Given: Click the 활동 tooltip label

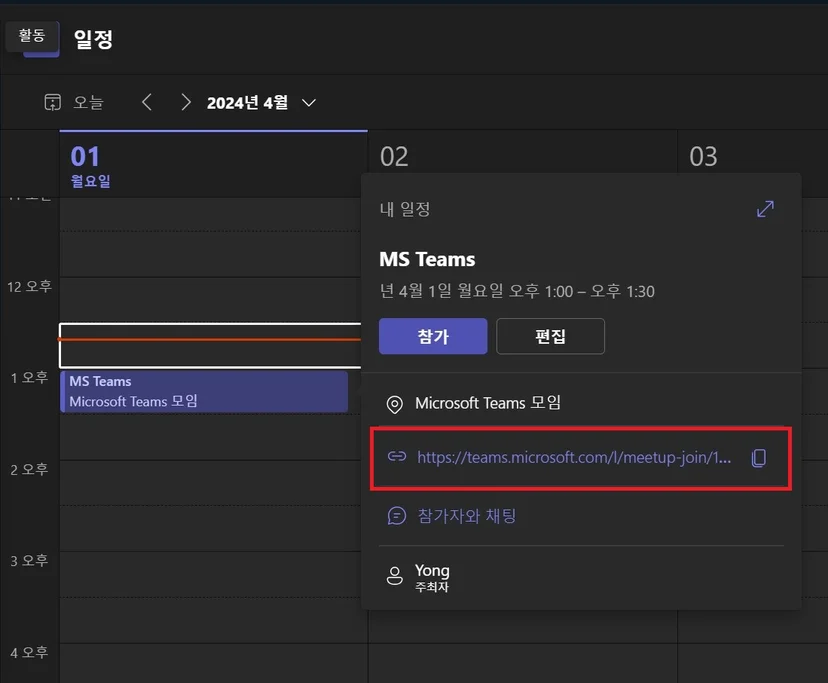Looking at the screenshot, I should point(32,35).
